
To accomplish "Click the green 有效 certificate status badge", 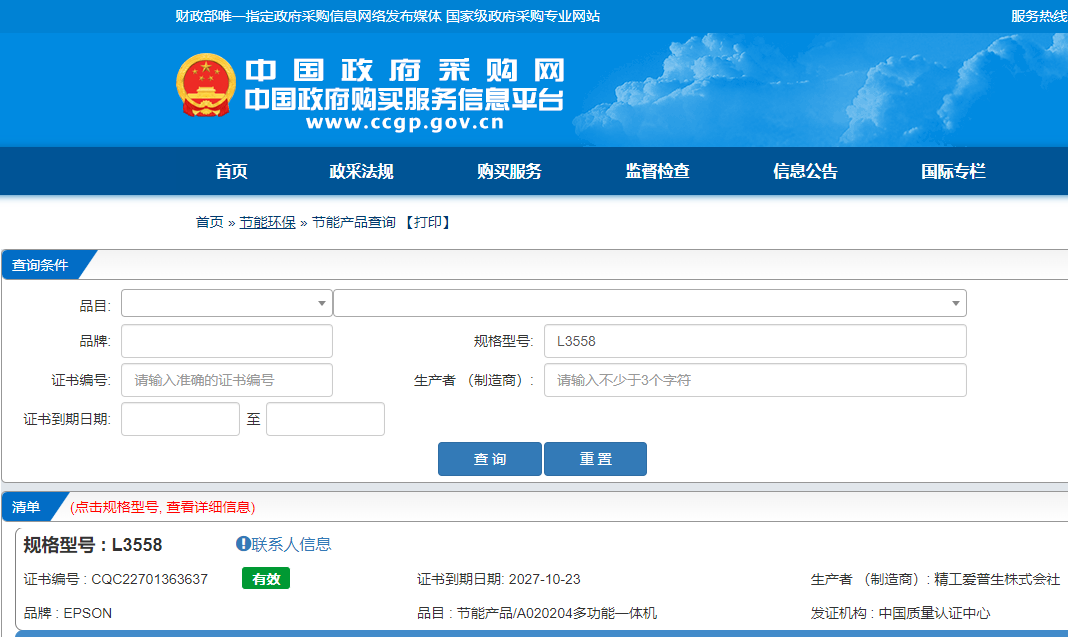I will tap(265, 578).
